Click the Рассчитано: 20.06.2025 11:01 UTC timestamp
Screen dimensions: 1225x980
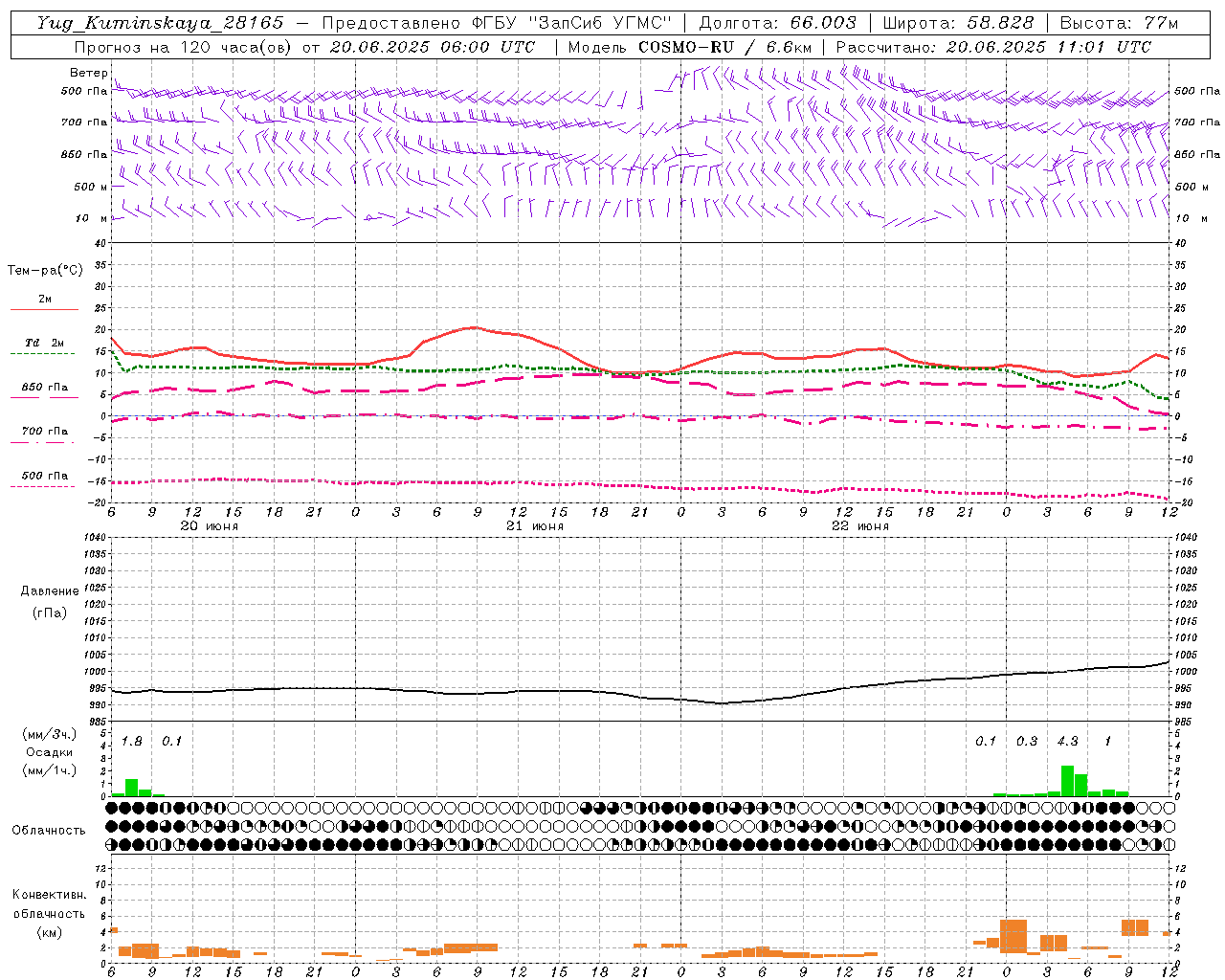click(993, 47)
